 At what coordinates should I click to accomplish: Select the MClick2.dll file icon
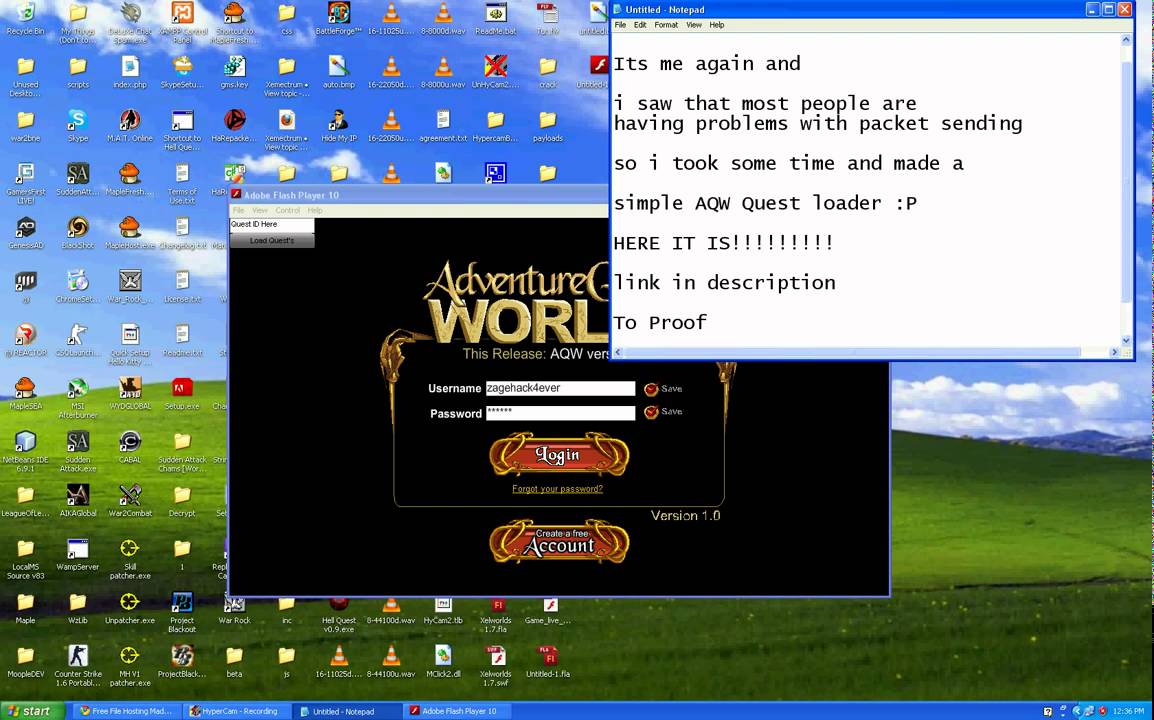pyautogui.click(x=443, y=655)
